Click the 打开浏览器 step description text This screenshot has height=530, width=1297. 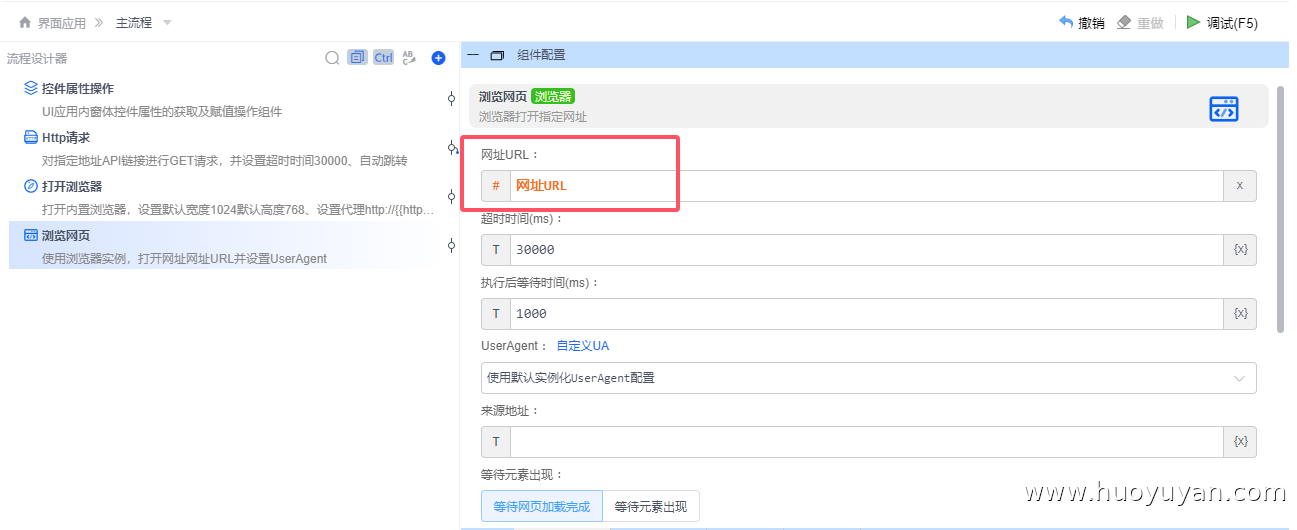point(239,210)
